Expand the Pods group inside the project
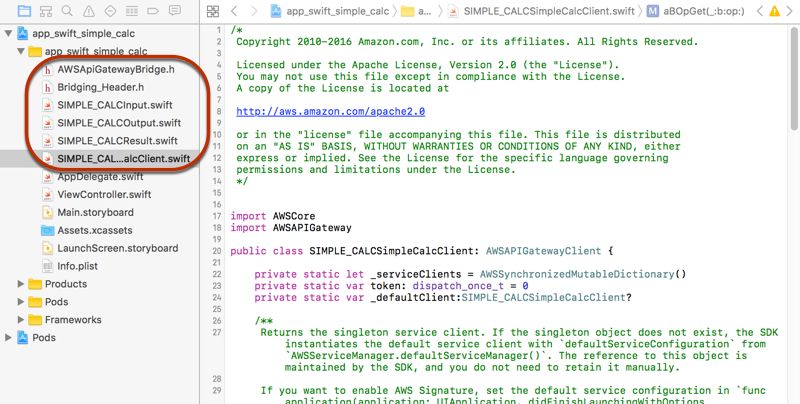Screen dimensions: 800x404 point(23,302)
